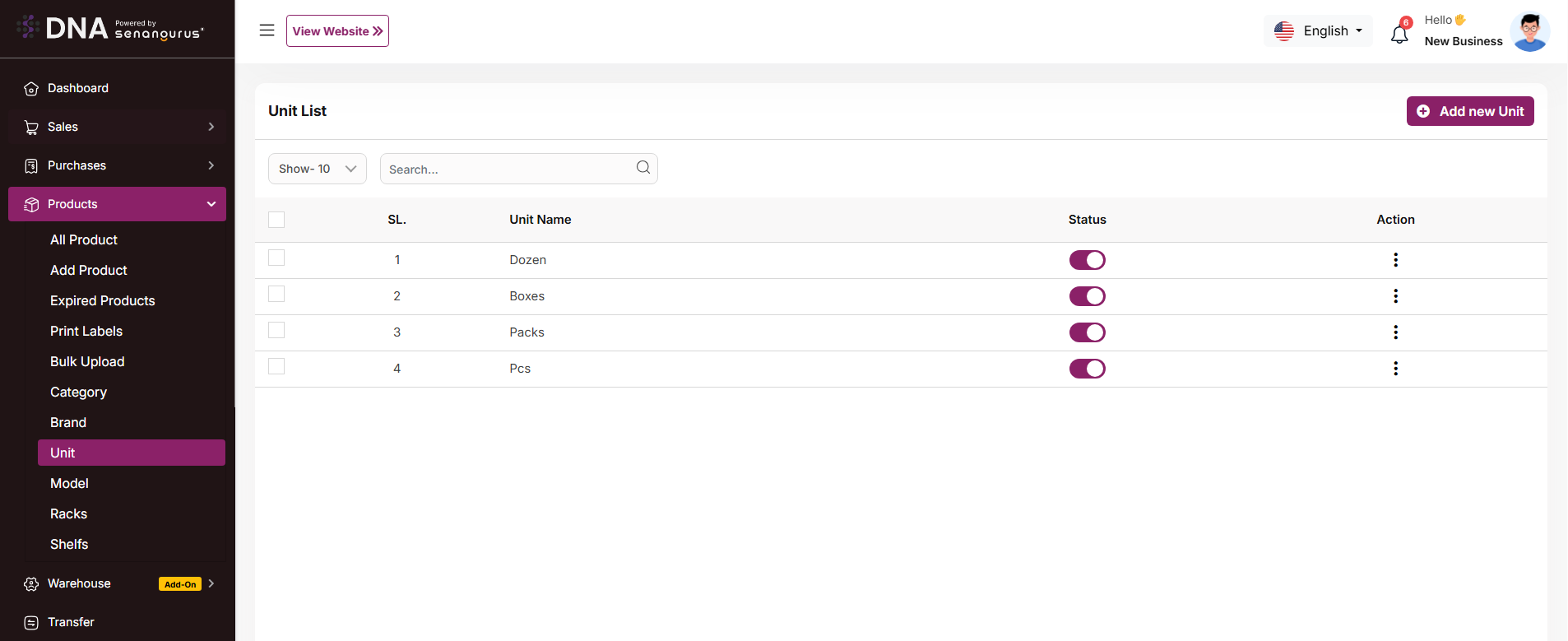Open the Category submenu item

pyautogui.click(x=78, y=392)
